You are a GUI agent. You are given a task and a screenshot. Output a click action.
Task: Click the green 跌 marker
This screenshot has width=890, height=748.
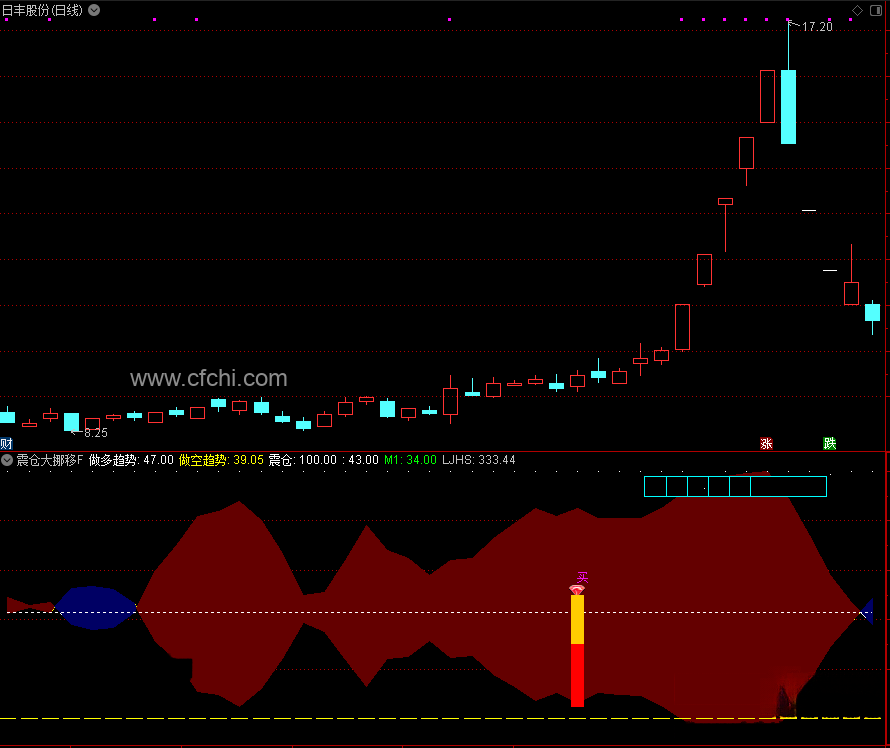click(x=830, y=443)
